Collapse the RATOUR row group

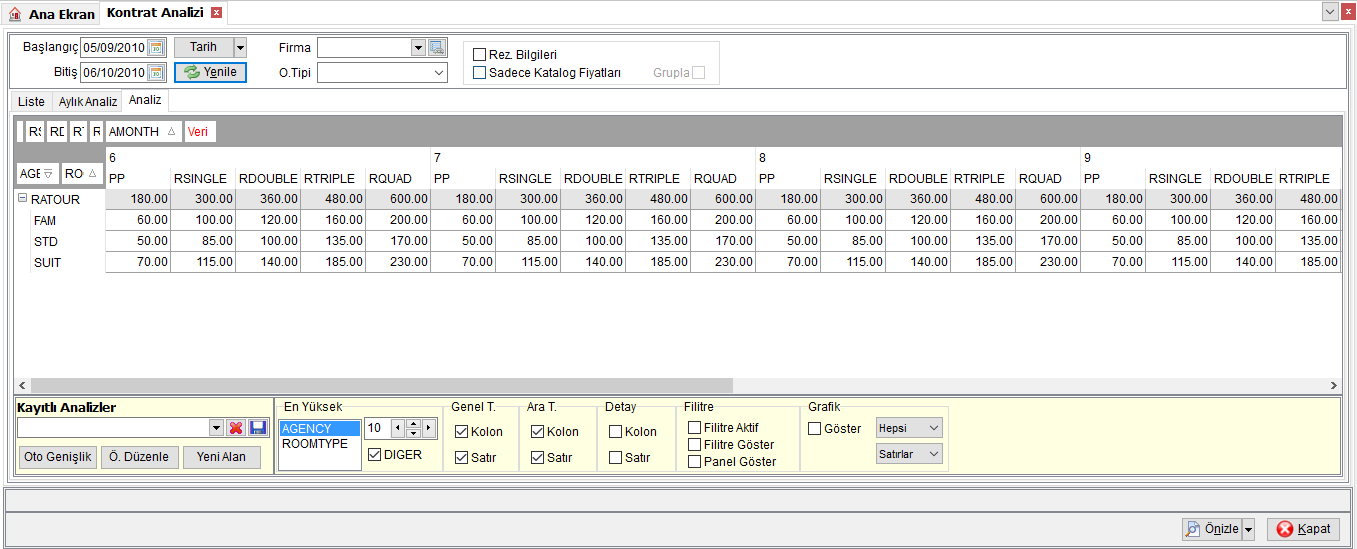click(22, 199)
